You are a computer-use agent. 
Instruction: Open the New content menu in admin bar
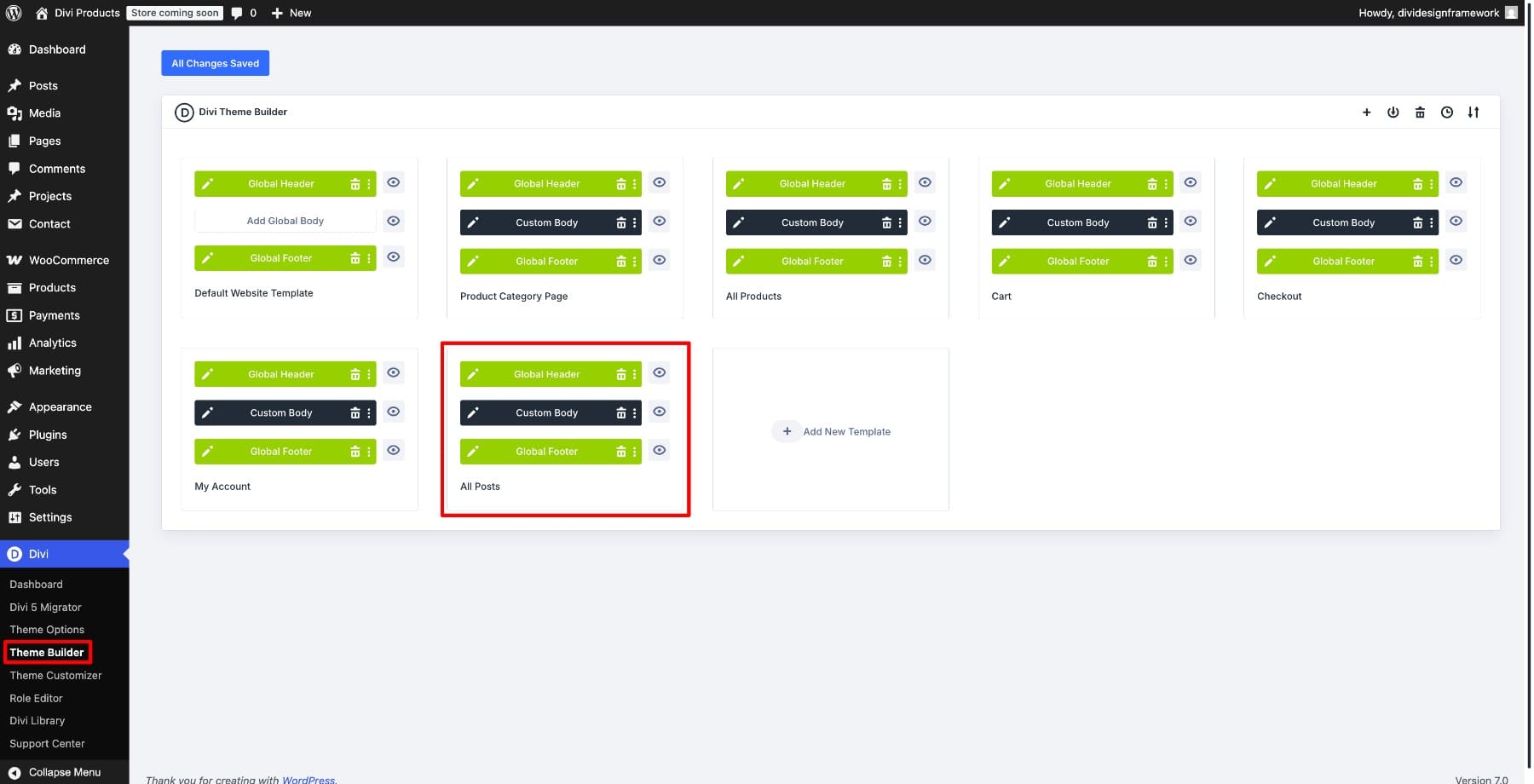coord(291,13)
